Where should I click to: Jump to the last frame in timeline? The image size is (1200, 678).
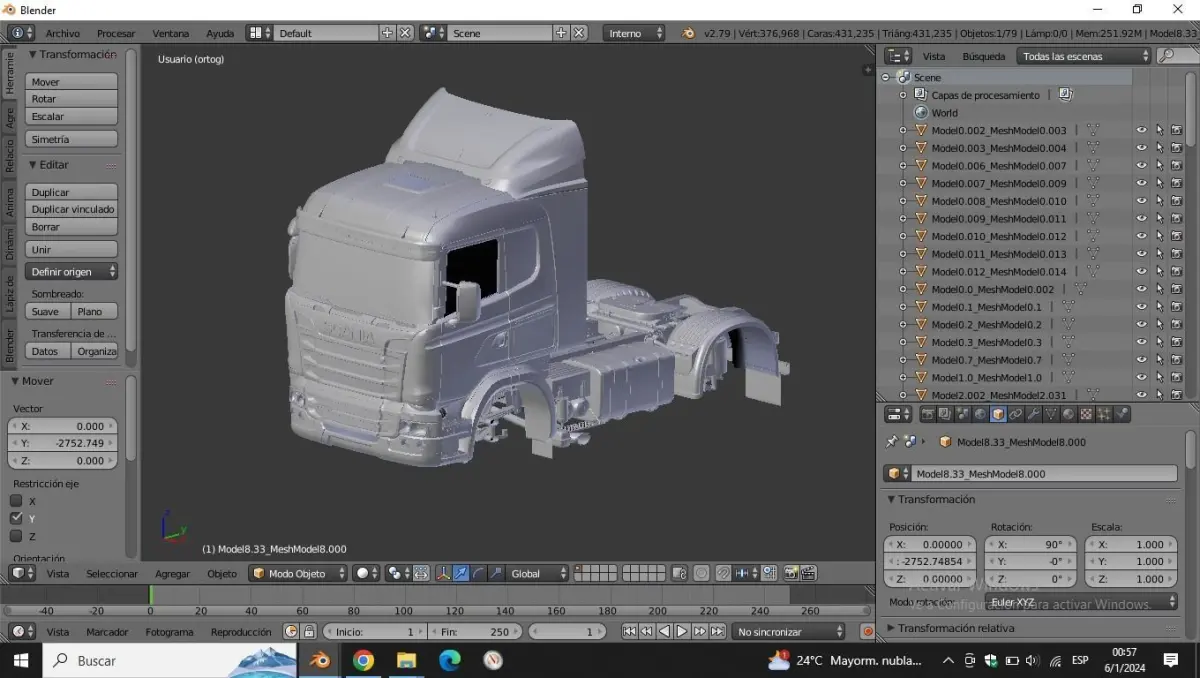tap(717, 631)
